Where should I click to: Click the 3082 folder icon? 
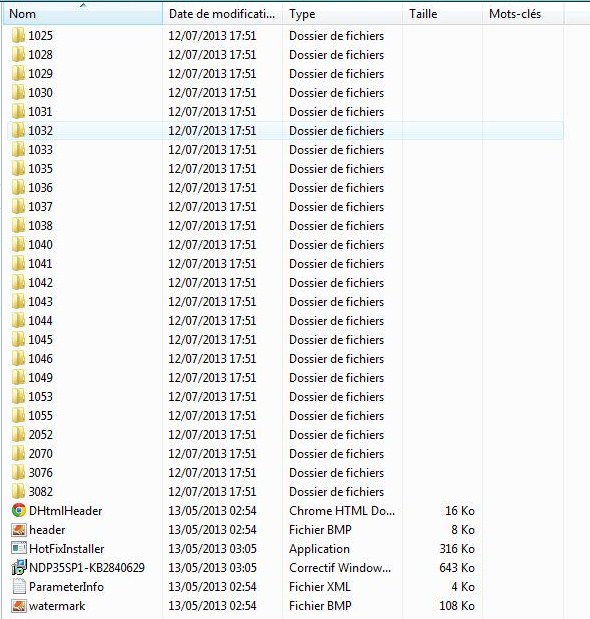18,491
